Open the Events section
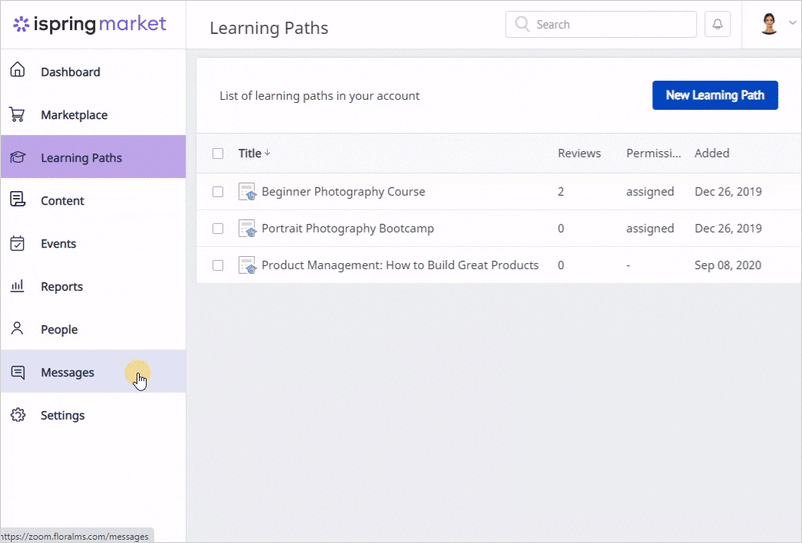 coord(93,243)
